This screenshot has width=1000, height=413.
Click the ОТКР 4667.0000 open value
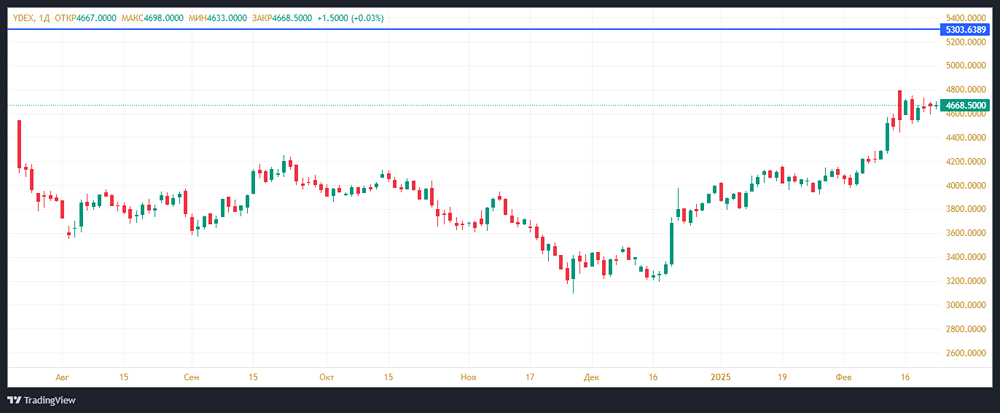[86, 18]
